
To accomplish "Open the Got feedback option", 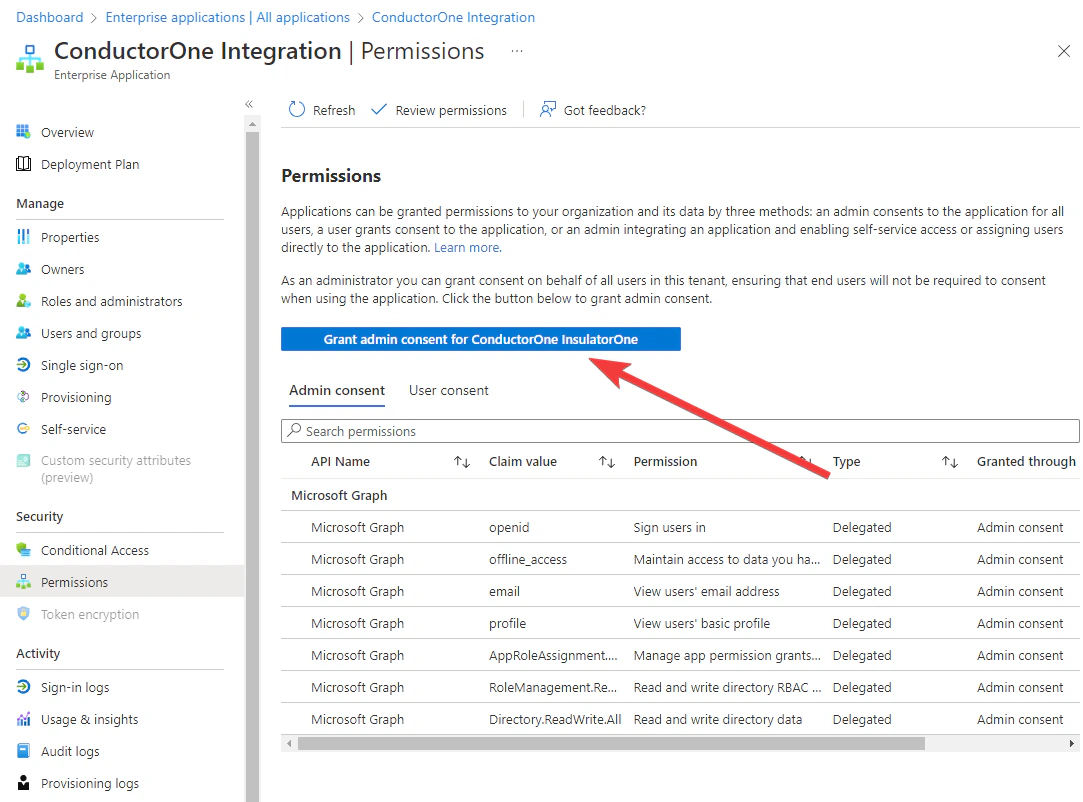I will click(548, 110).
